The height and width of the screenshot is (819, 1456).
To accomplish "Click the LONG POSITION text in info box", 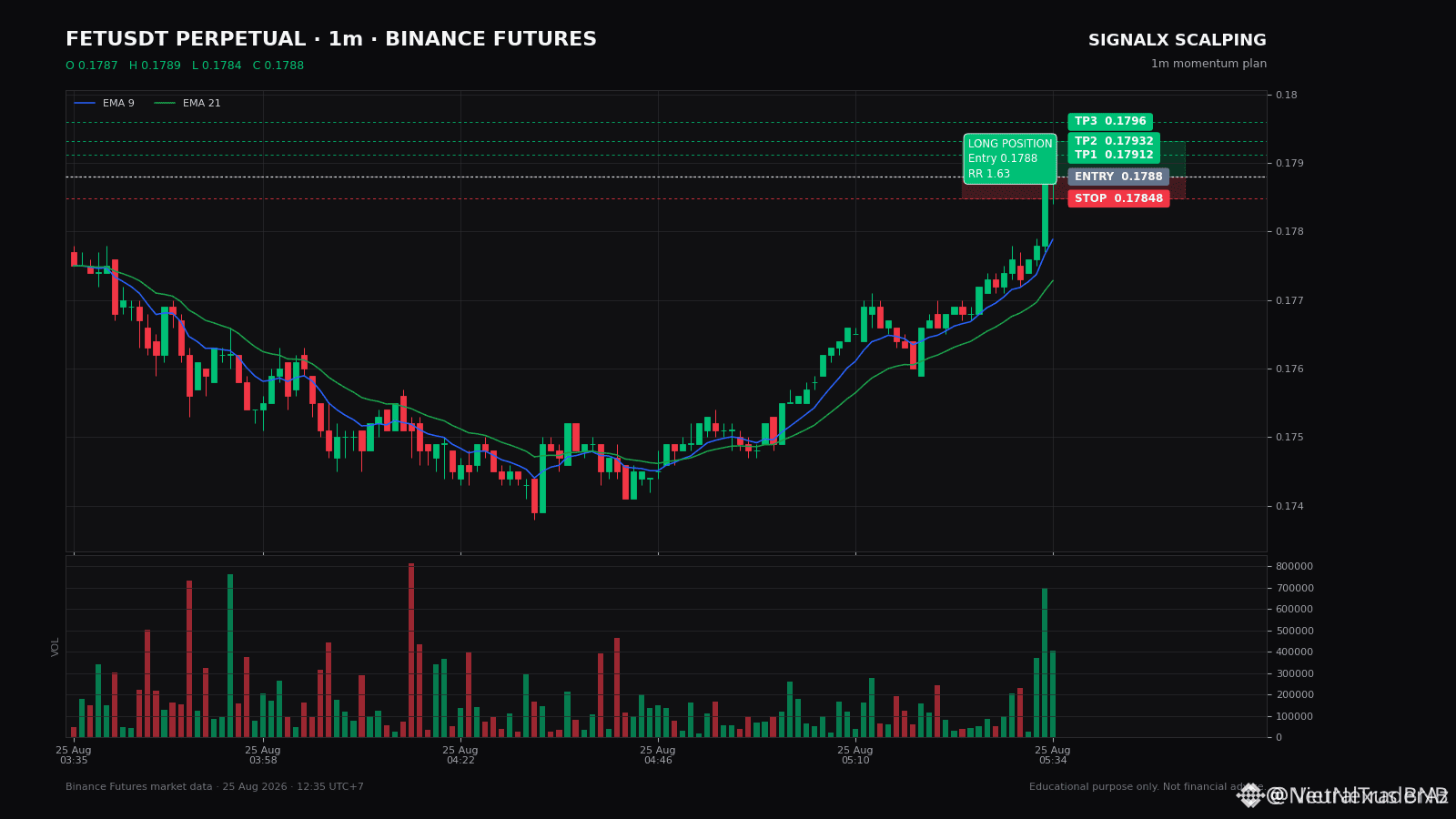I will coord(1010,145).
